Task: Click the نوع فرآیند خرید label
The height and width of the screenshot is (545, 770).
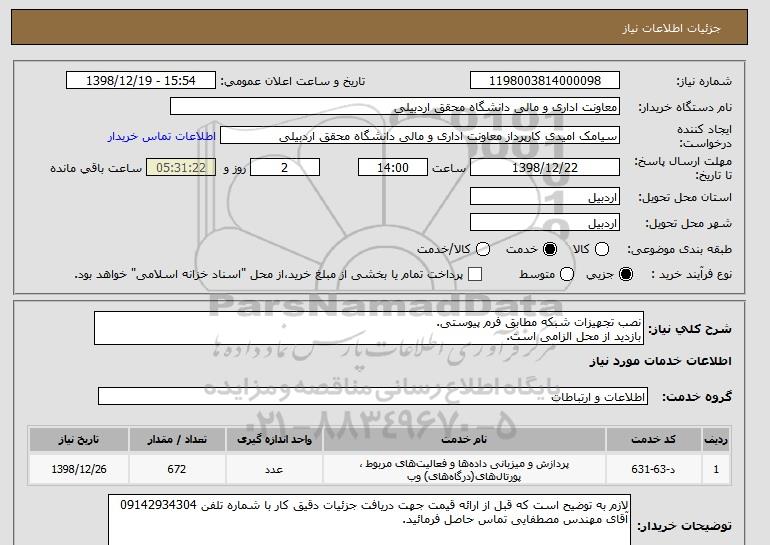Action: 692,274
